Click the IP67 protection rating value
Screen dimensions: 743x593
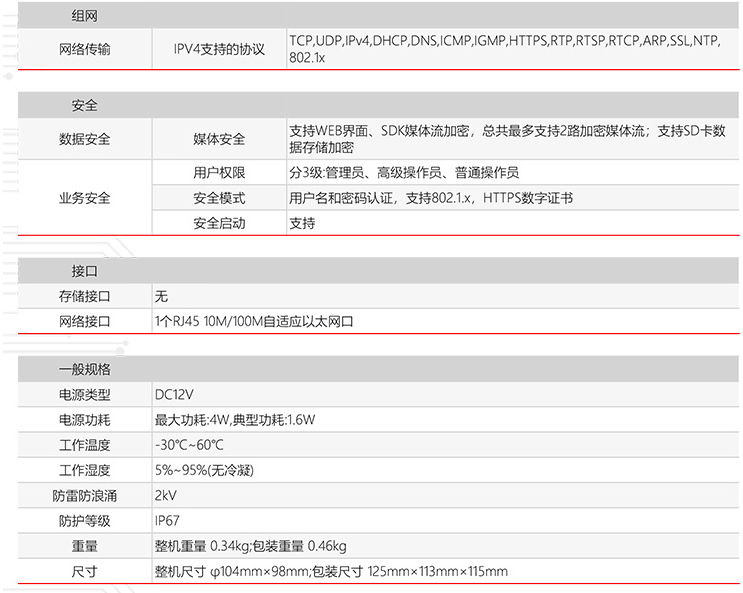(x=167, y=521)
